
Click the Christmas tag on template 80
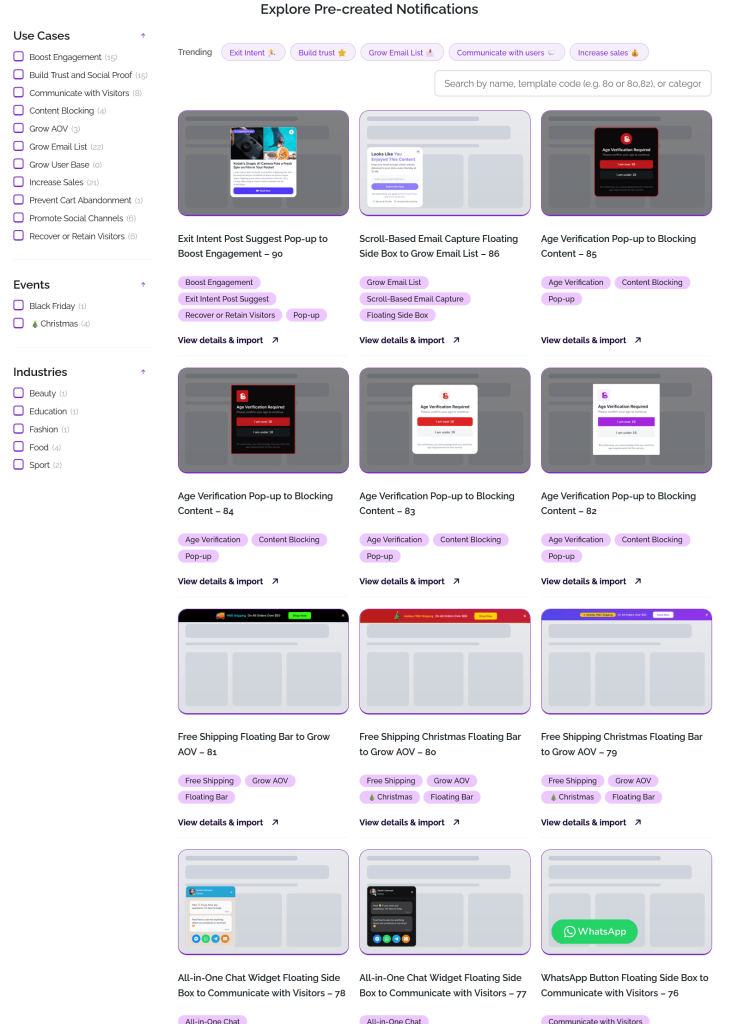[390, 797]
